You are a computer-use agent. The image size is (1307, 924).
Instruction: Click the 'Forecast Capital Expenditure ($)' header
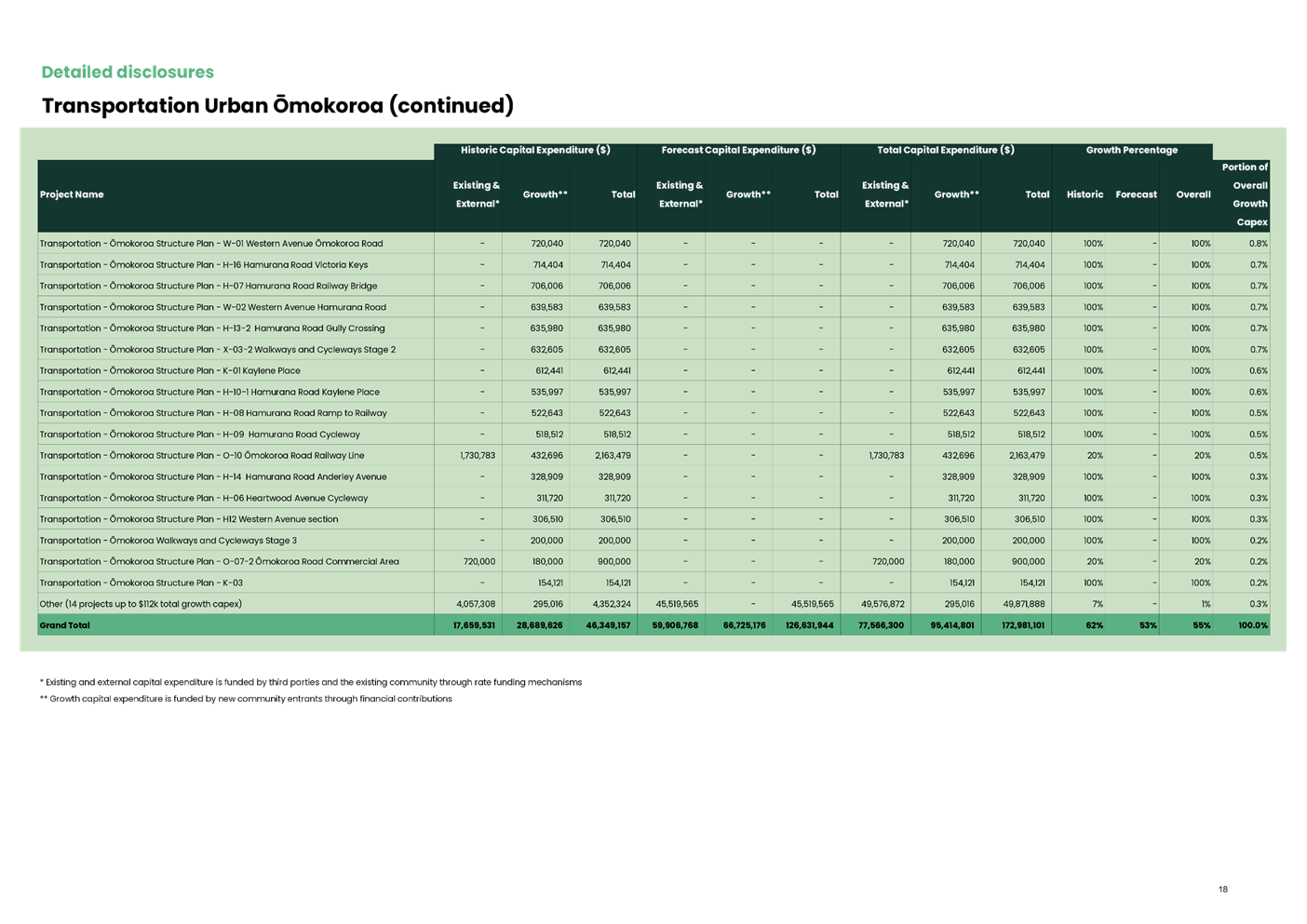[738, 150]
